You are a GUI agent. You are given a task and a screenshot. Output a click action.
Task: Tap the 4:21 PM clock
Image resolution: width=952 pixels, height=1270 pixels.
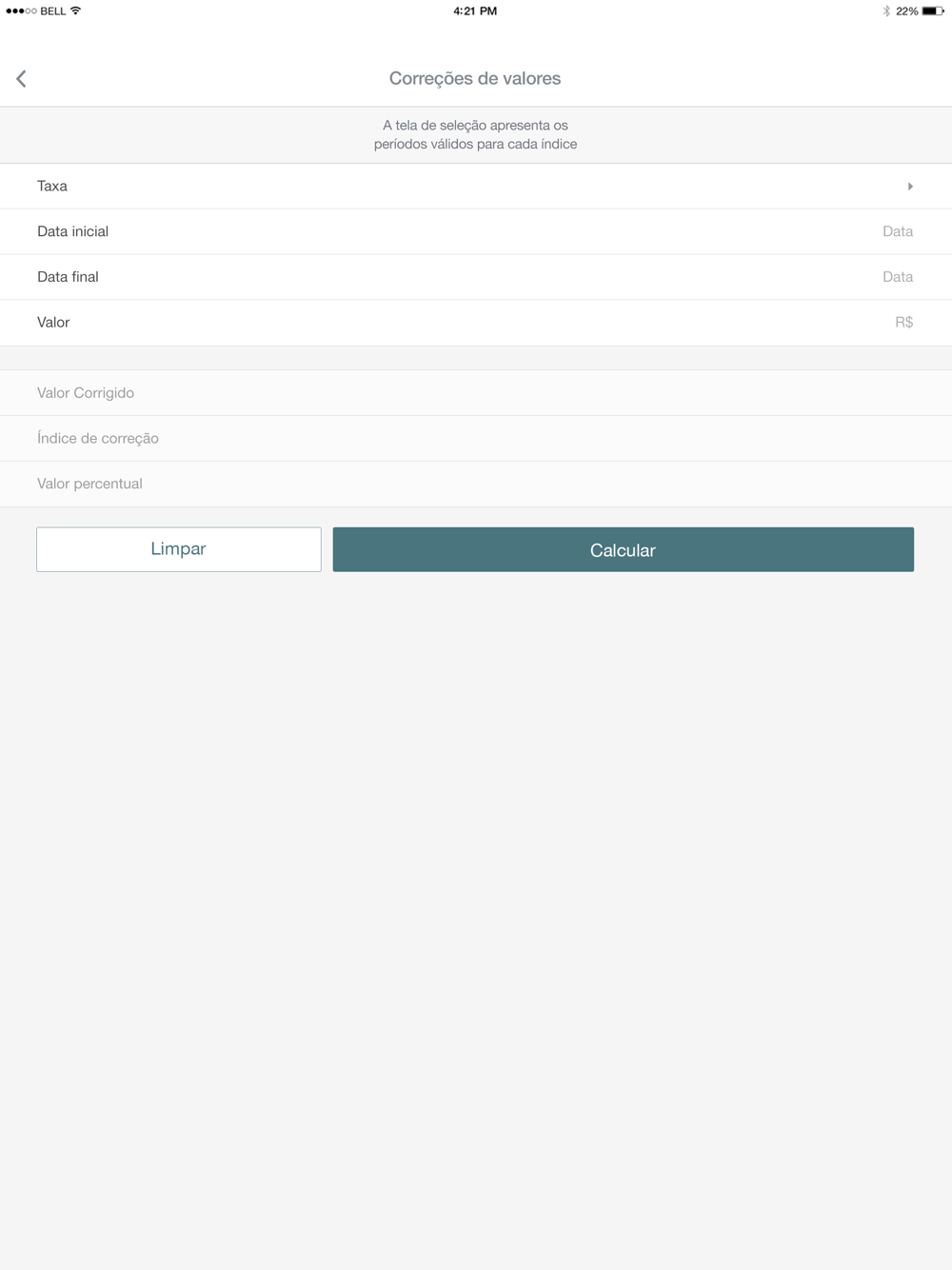point(475,11)
